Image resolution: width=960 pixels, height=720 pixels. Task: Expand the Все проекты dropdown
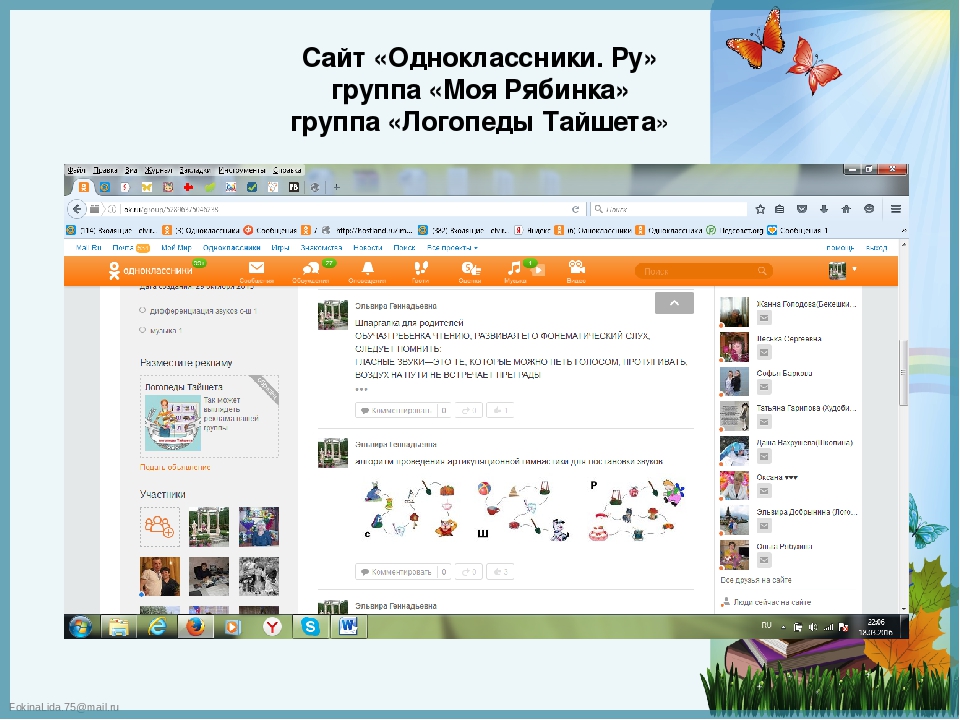coord(452,247)
